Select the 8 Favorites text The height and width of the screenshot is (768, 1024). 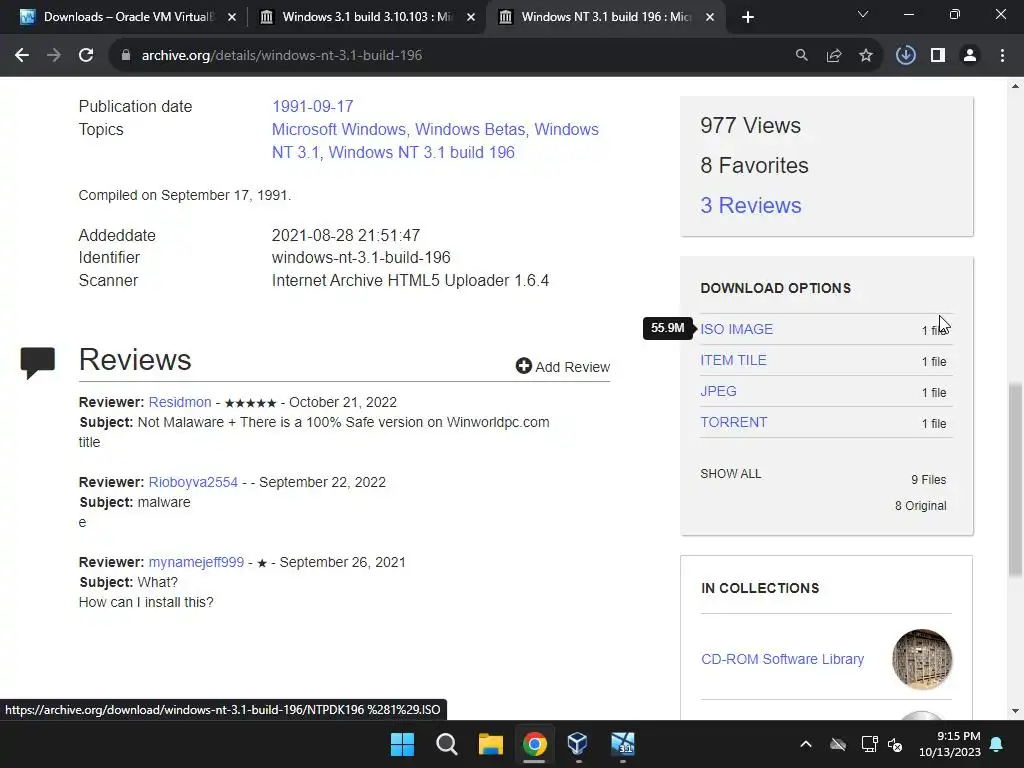tap(754, 166)
